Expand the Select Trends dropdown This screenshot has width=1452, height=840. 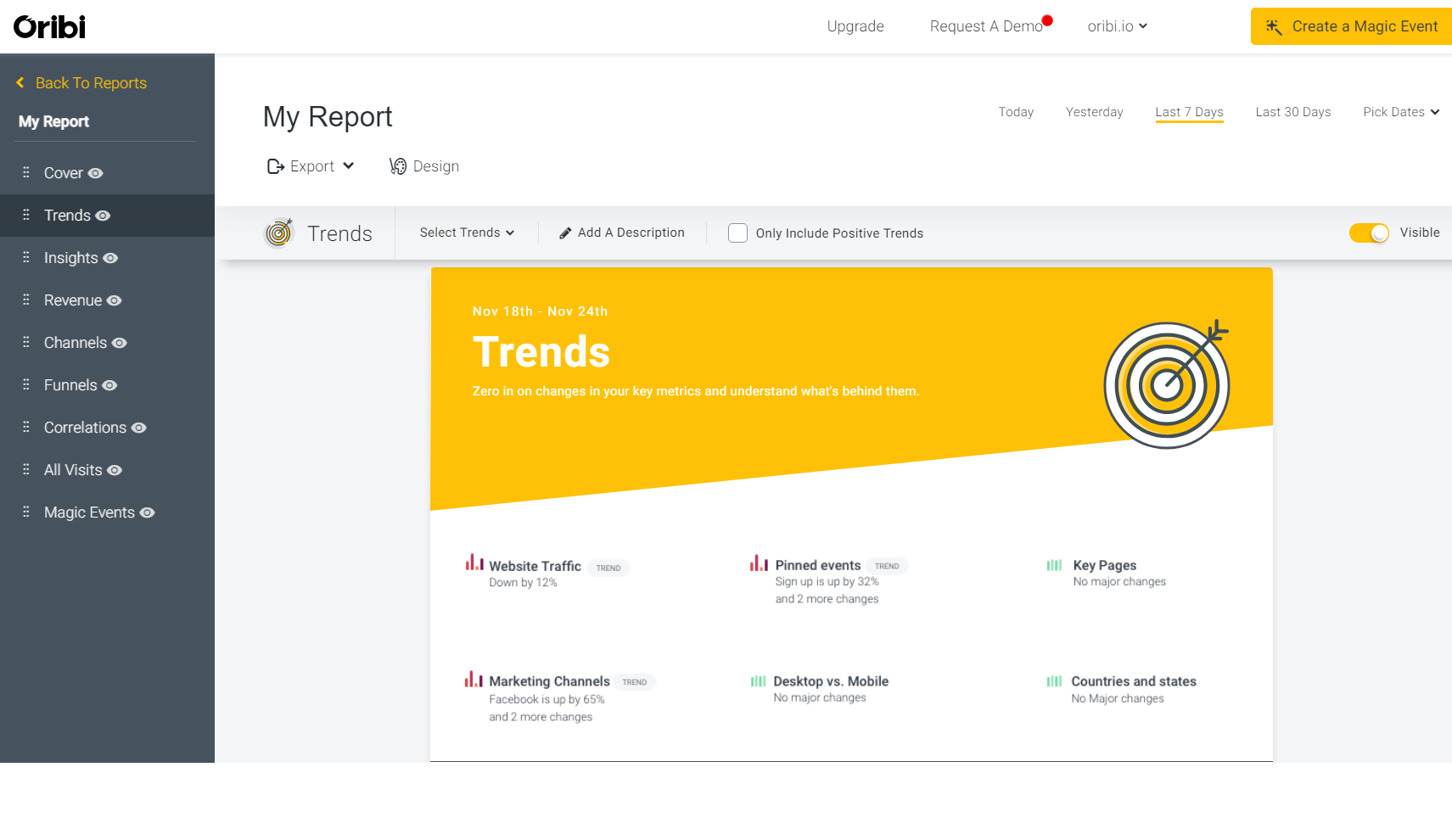[467, 232]
